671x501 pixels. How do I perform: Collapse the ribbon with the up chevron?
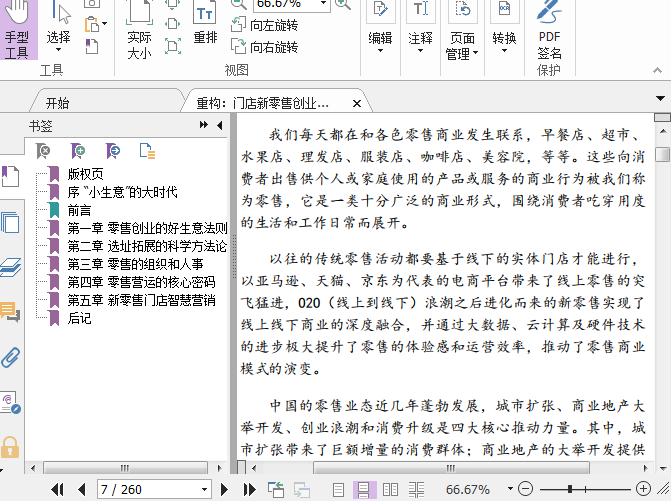point(658,70)
